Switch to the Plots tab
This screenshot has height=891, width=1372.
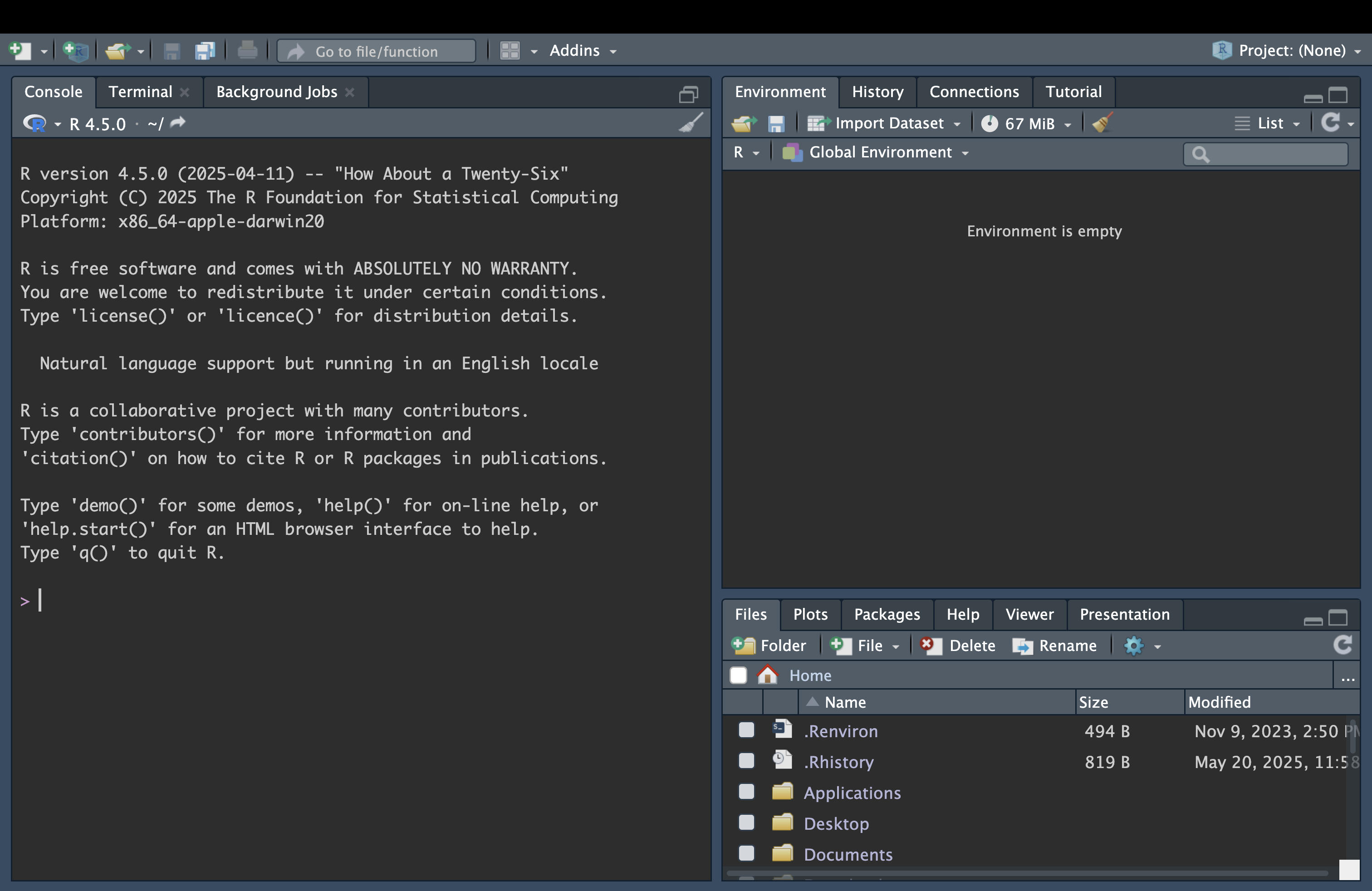tap(810, 614)
